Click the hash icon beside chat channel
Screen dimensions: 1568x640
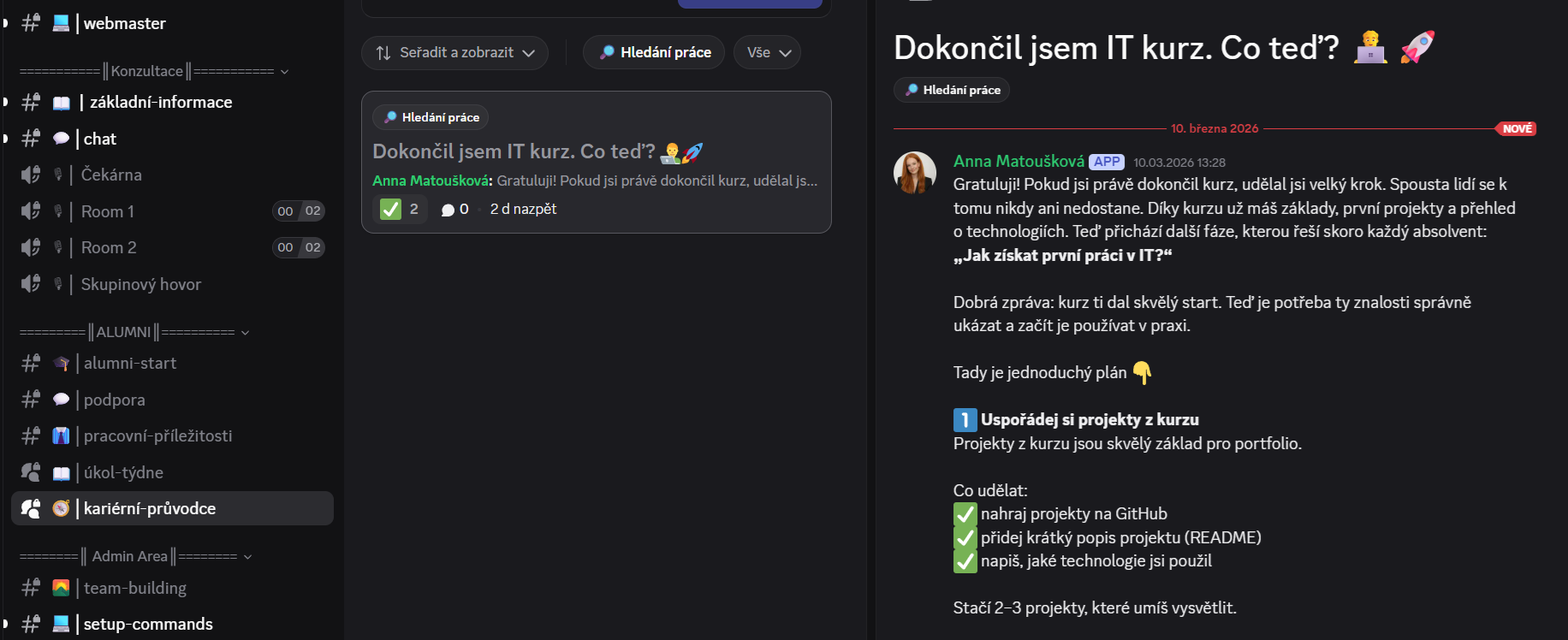(x=31, y=139)
